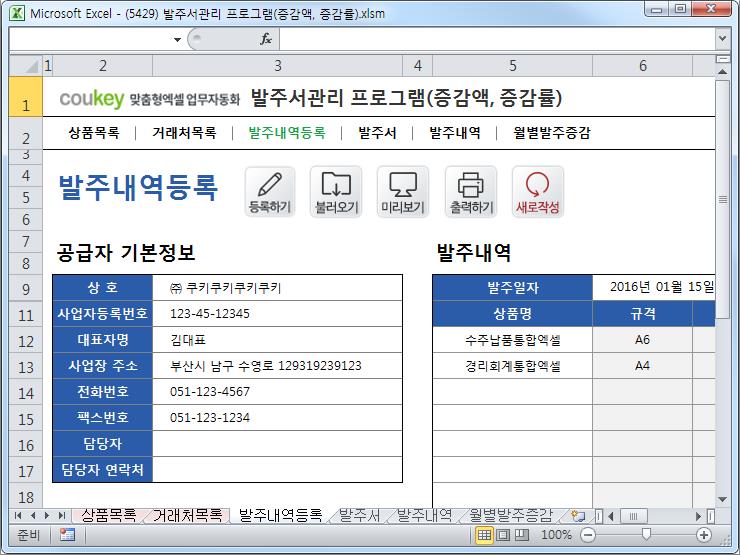Select the 발주내역등록 sheet tab
This screenshot has width=740, height=555.
coord(280,515)
